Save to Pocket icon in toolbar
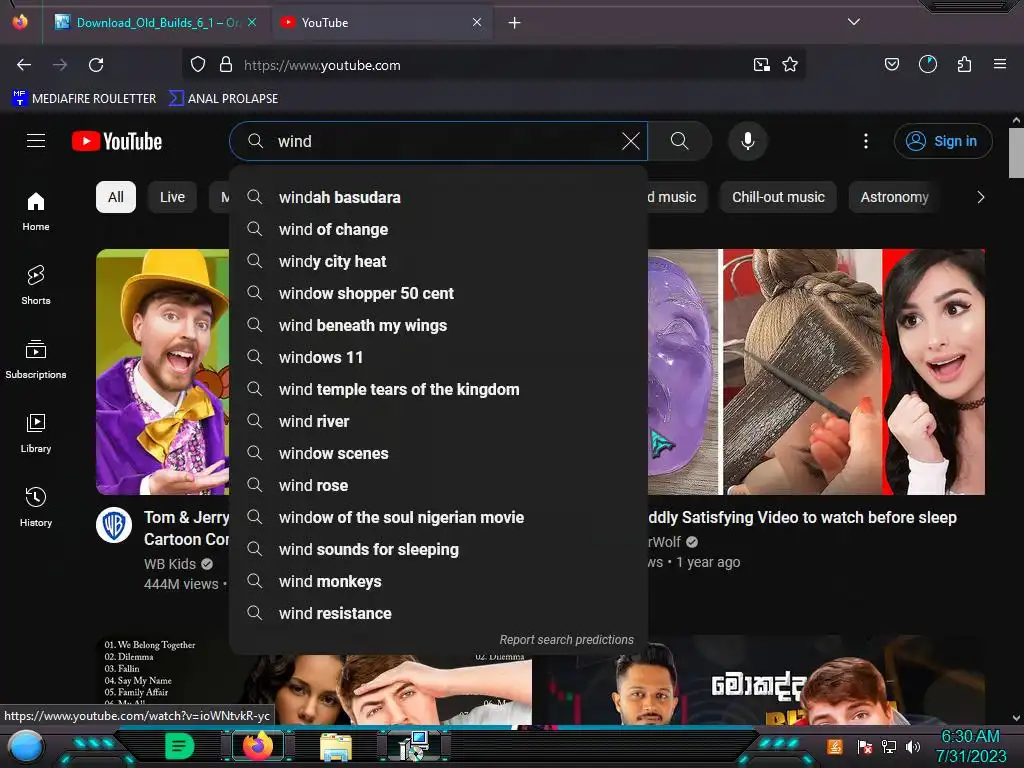 pyautogui.click(x=891, y=64)
